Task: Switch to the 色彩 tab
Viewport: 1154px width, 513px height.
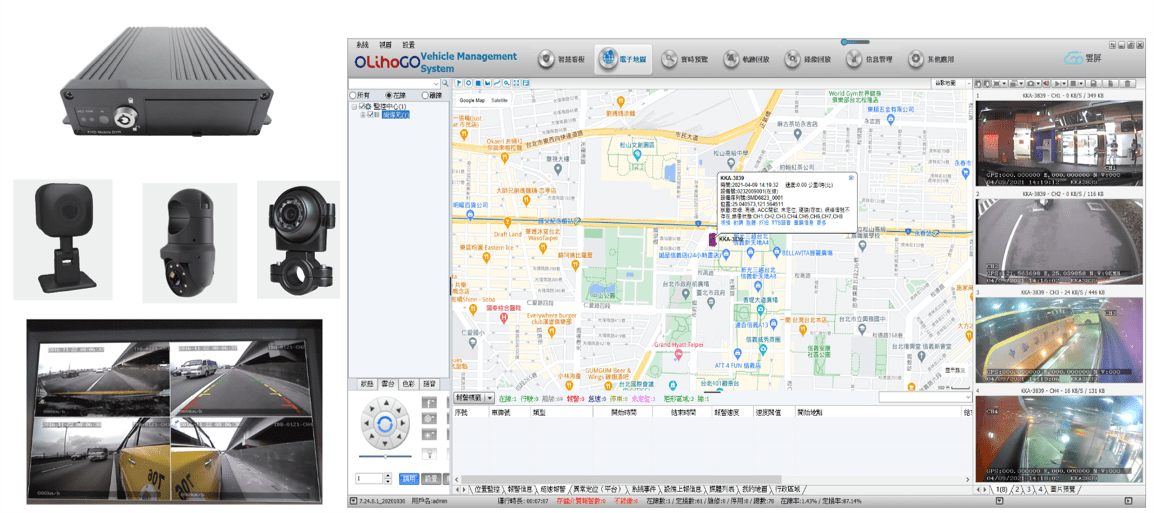Action: (x=408, y=384)
